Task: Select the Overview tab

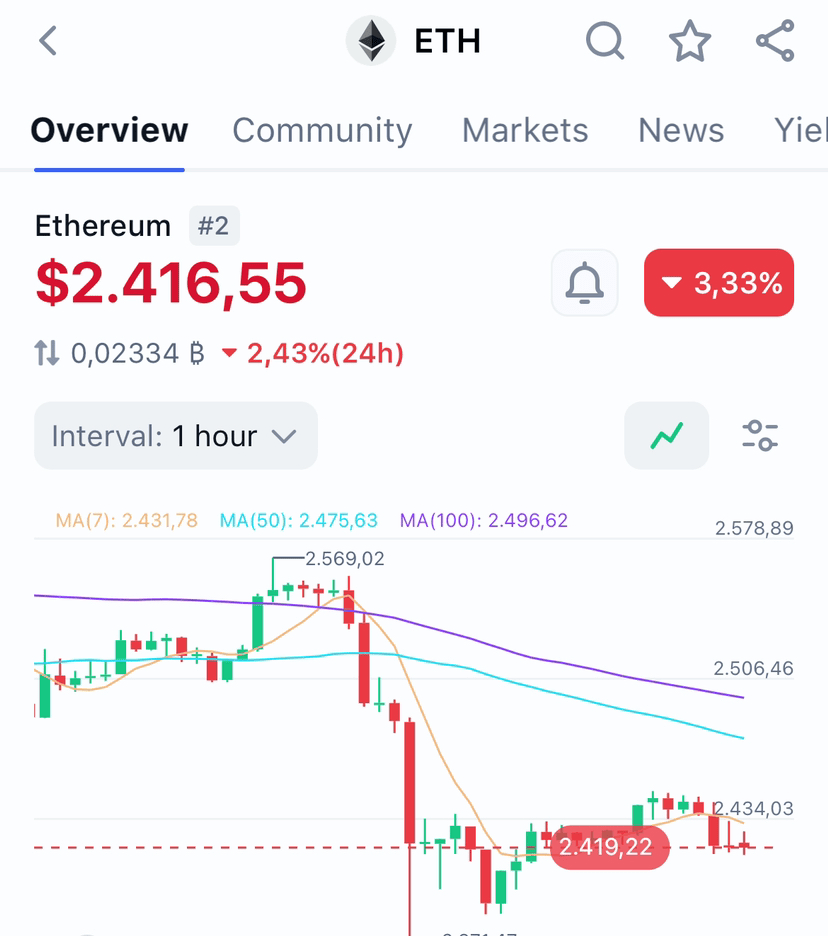Action: (109, 131)
